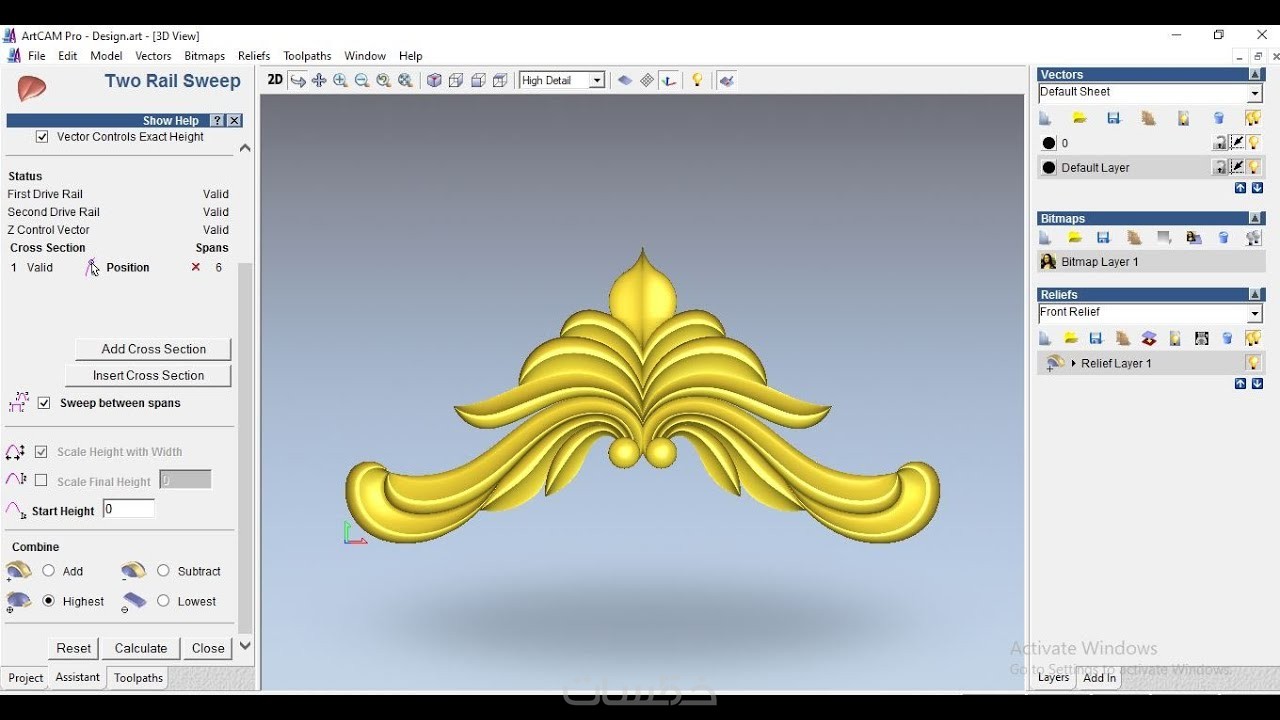Image resolution: width=1280 pixels, height=720 pixels.
Task: Click the Start Height input field
Action: 129,509
